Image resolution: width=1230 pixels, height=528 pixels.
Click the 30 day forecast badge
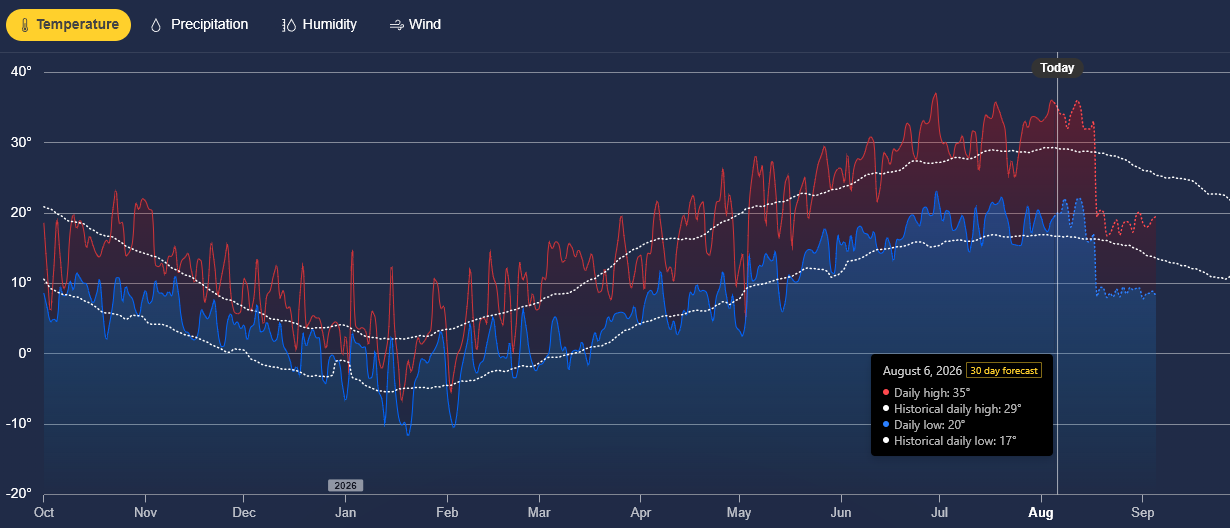point(1004,371)
